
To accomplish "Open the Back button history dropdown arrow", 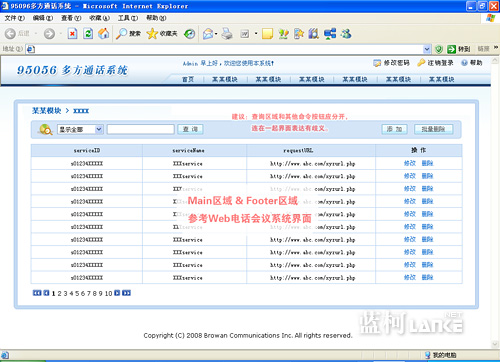I will pyautogui.click(x=36, y=33).
